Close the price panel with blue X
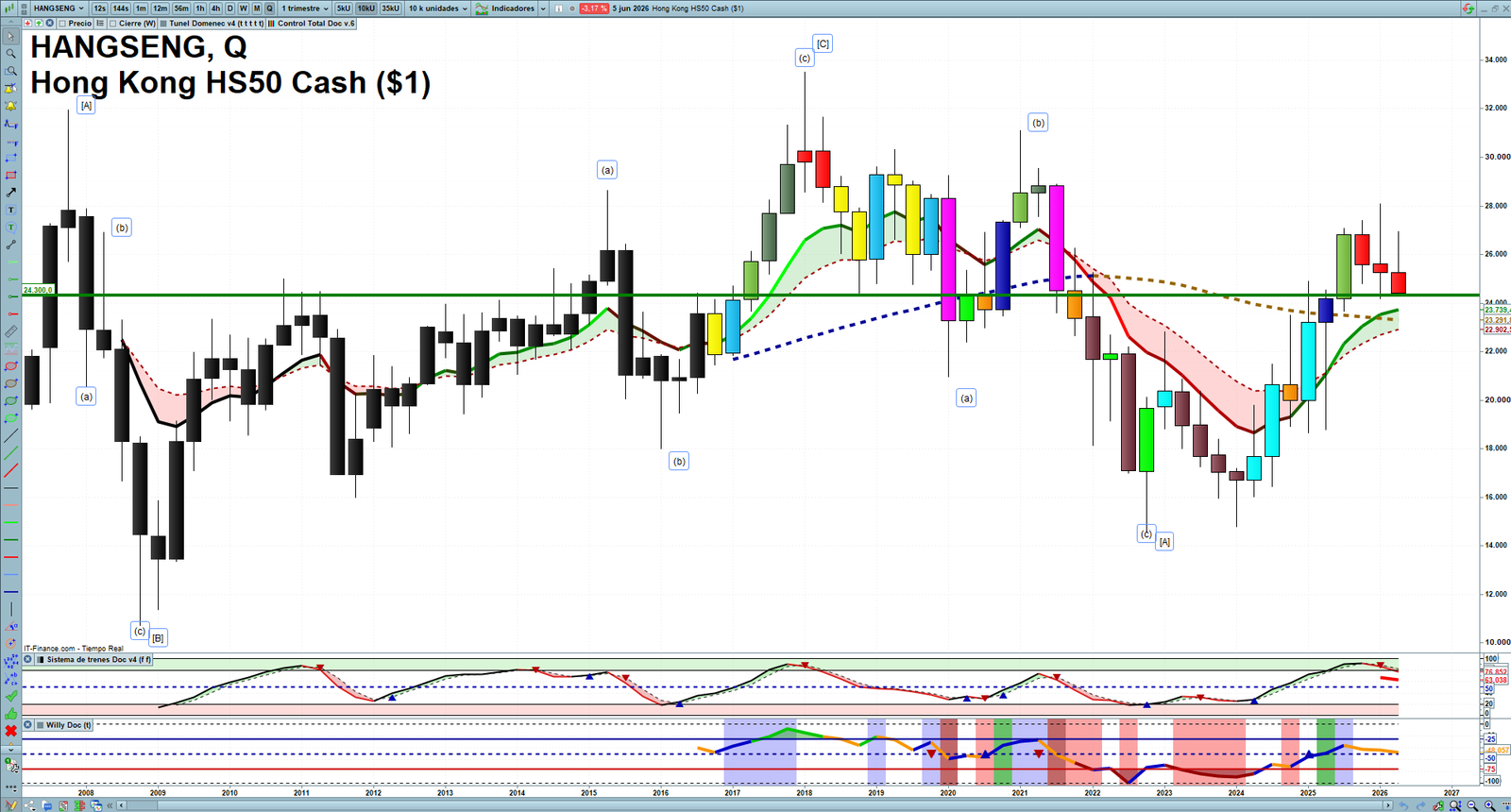Viewport: 1511px width, 812px height. coord(49,24)
